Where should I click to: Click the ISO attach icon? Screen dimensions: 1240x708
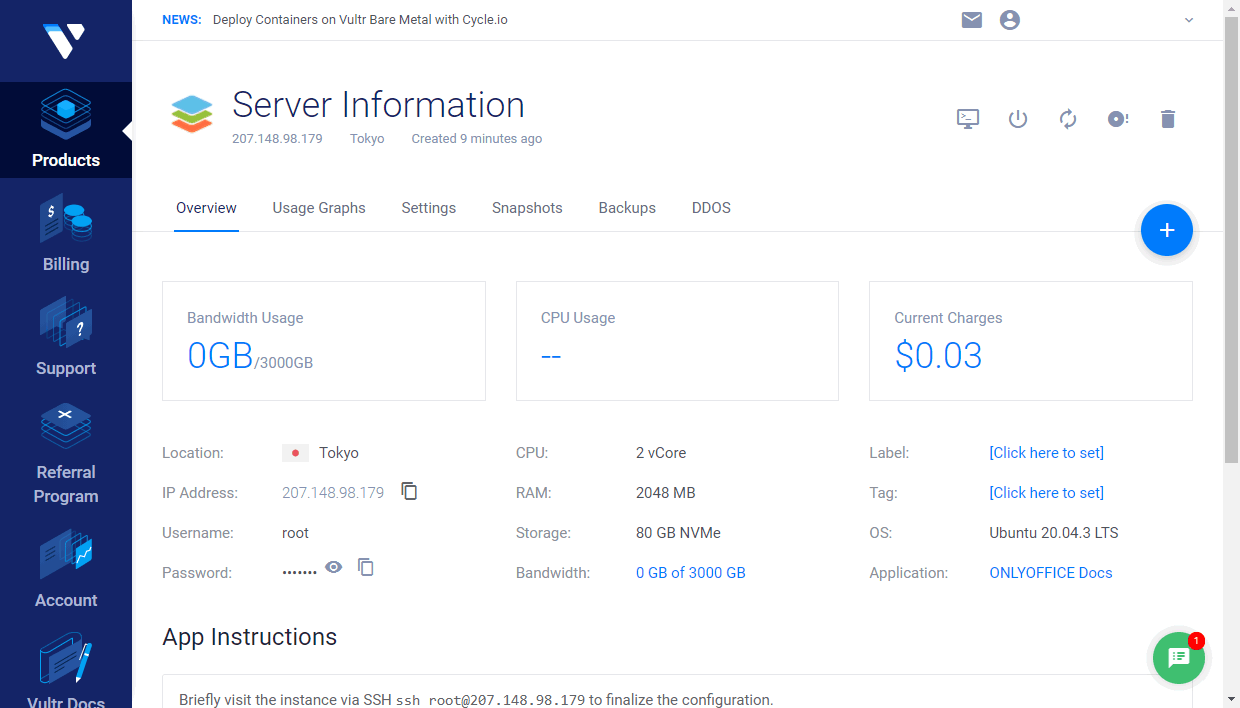(1117, 118)
